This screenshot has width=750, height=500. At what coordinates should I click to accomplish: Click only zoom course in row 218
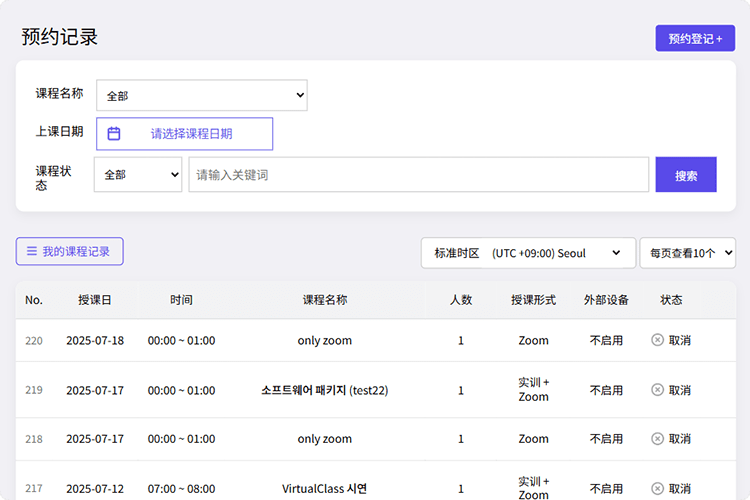(x=325, y=439)
